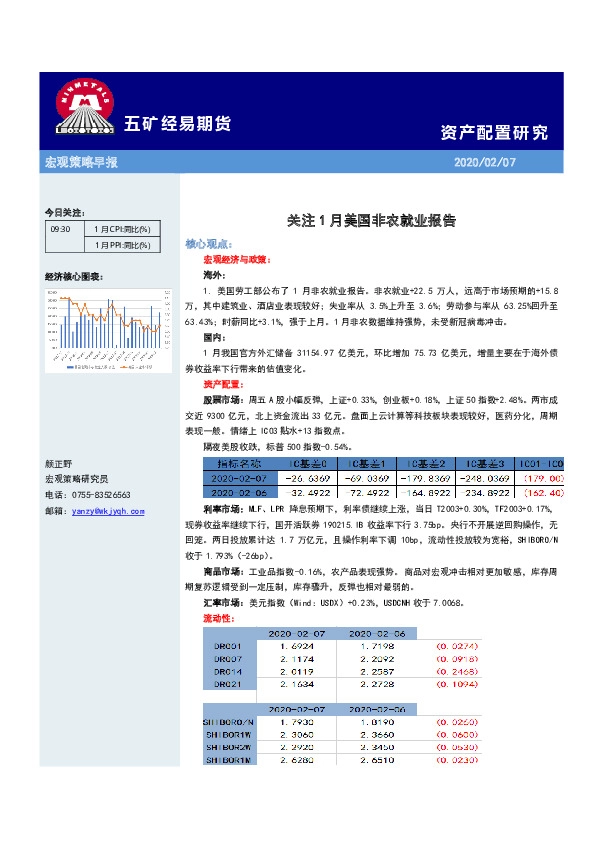Click the IC基差3 column header
The image size is (595, 842).
coord(485,463)
